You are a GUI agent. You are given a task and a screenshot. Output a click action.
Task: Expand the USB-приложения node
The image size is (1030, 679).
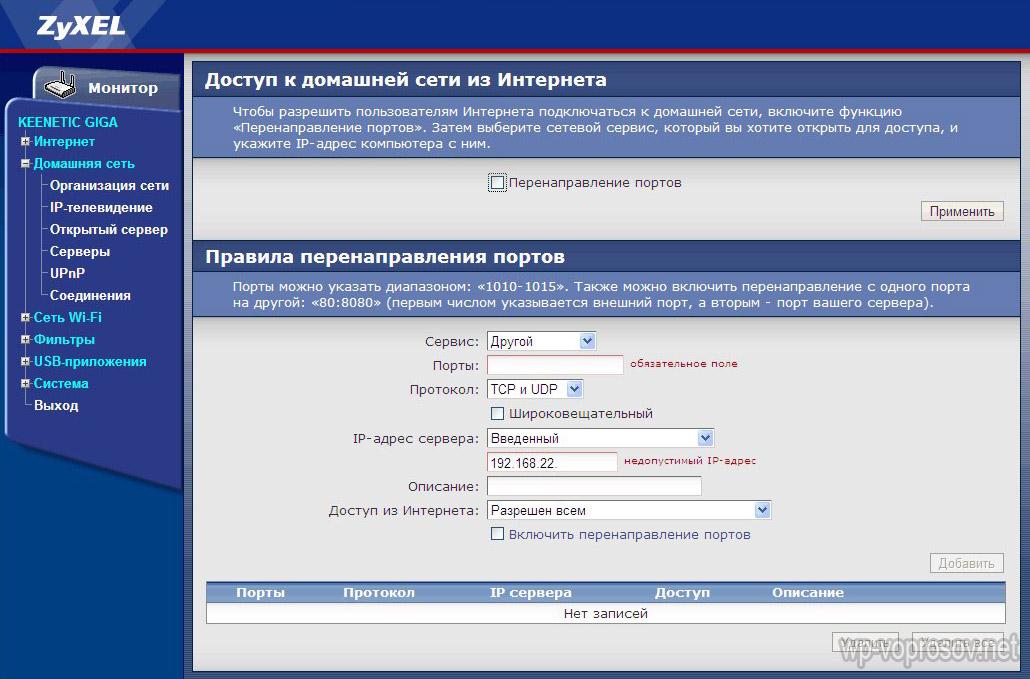click(x=25, y=361)
